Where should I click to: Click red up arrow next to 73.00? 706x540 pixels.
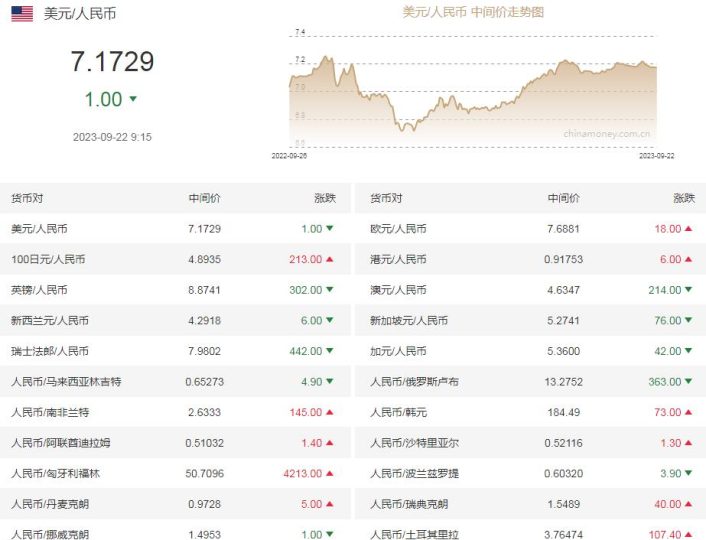(x=688, y=412)
